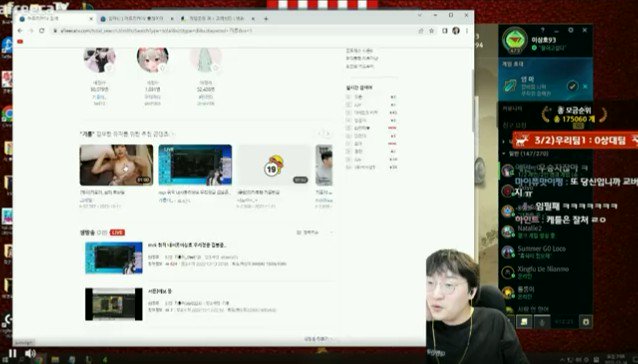The width and height of the screenshot is (638, 364).
Task: Open the Chrome desktop shortcut icon
Action: 7,114
